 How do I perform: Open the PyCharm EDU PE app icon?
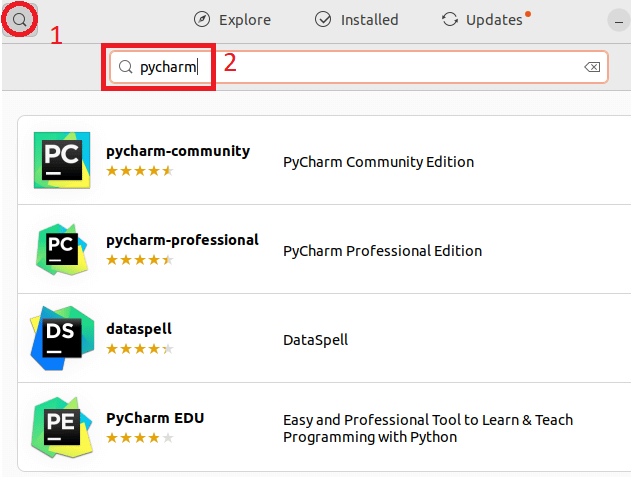pos(62,427)
